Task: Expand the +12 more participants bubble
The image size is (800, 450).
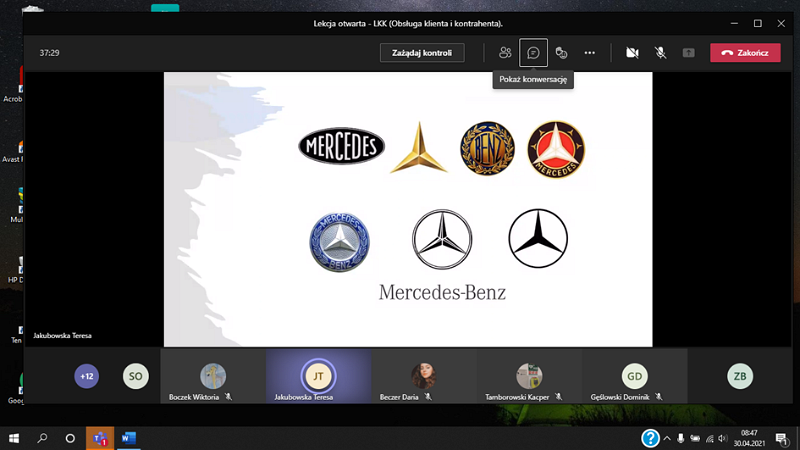Action: (x=86, y=377)
